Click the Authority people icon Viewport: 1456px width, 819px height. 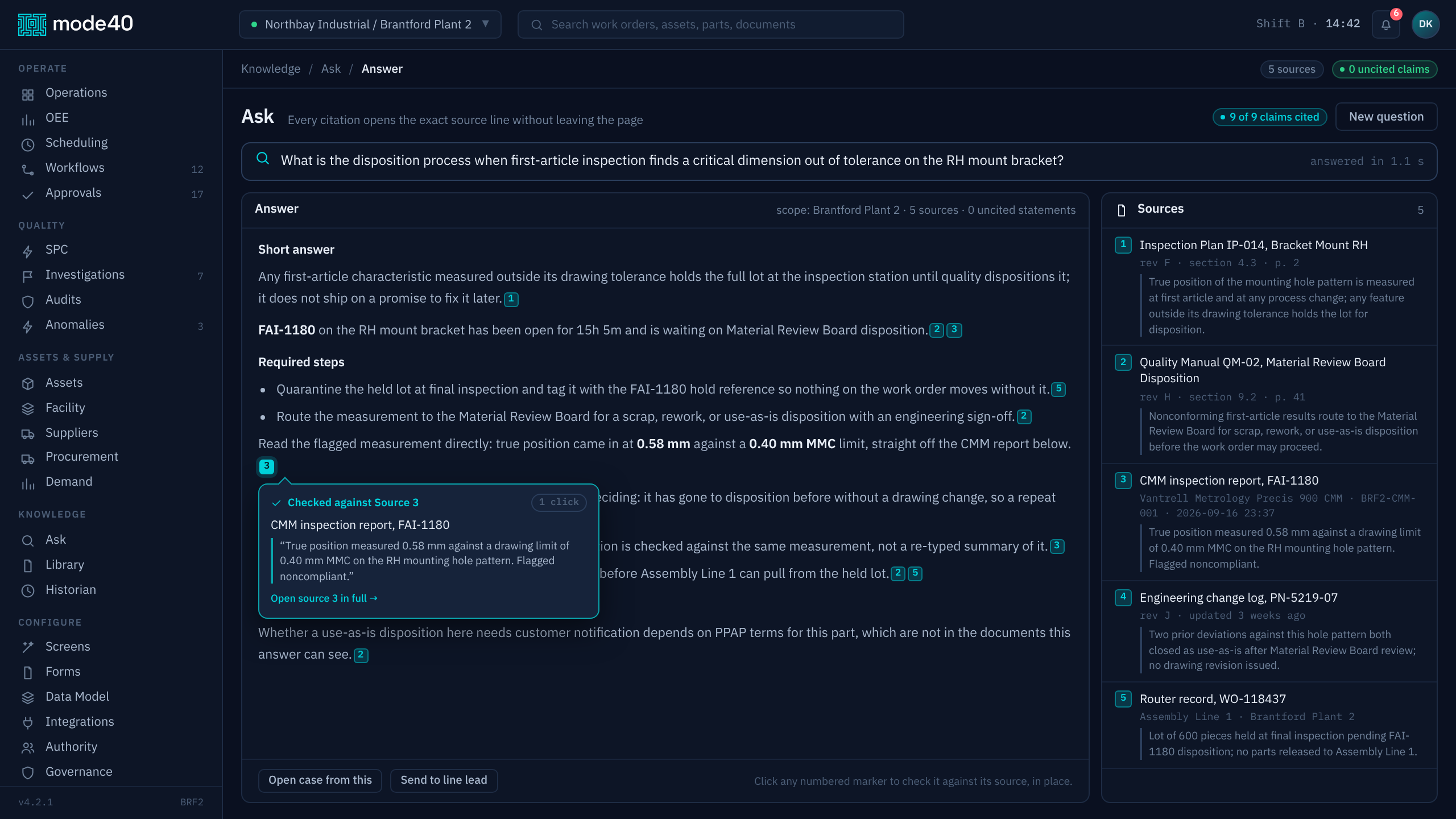(27, 748)
